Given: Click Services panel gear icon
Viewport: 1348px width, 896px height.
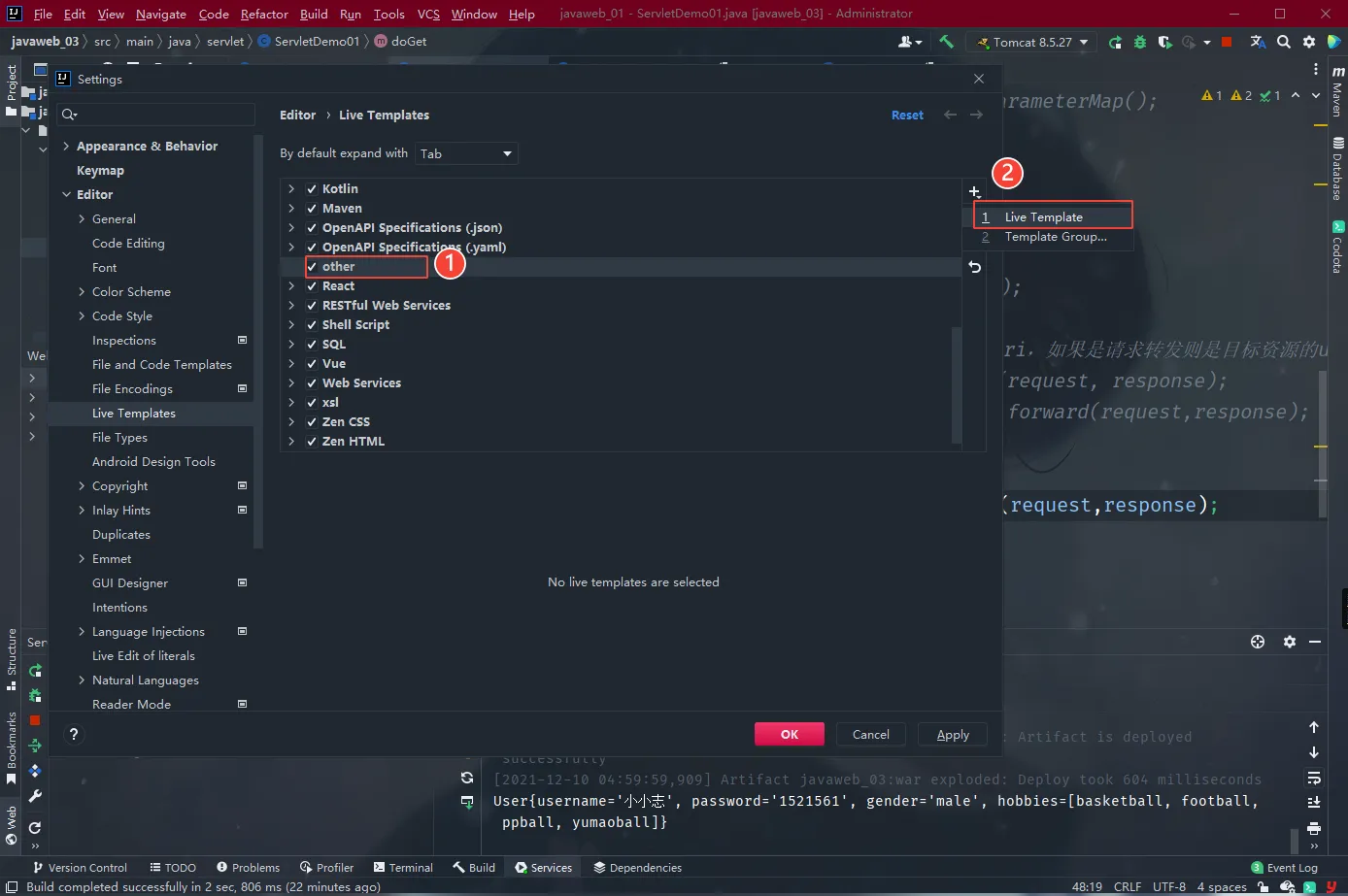Looking at the screenshot, I should tap(1290, 642).
